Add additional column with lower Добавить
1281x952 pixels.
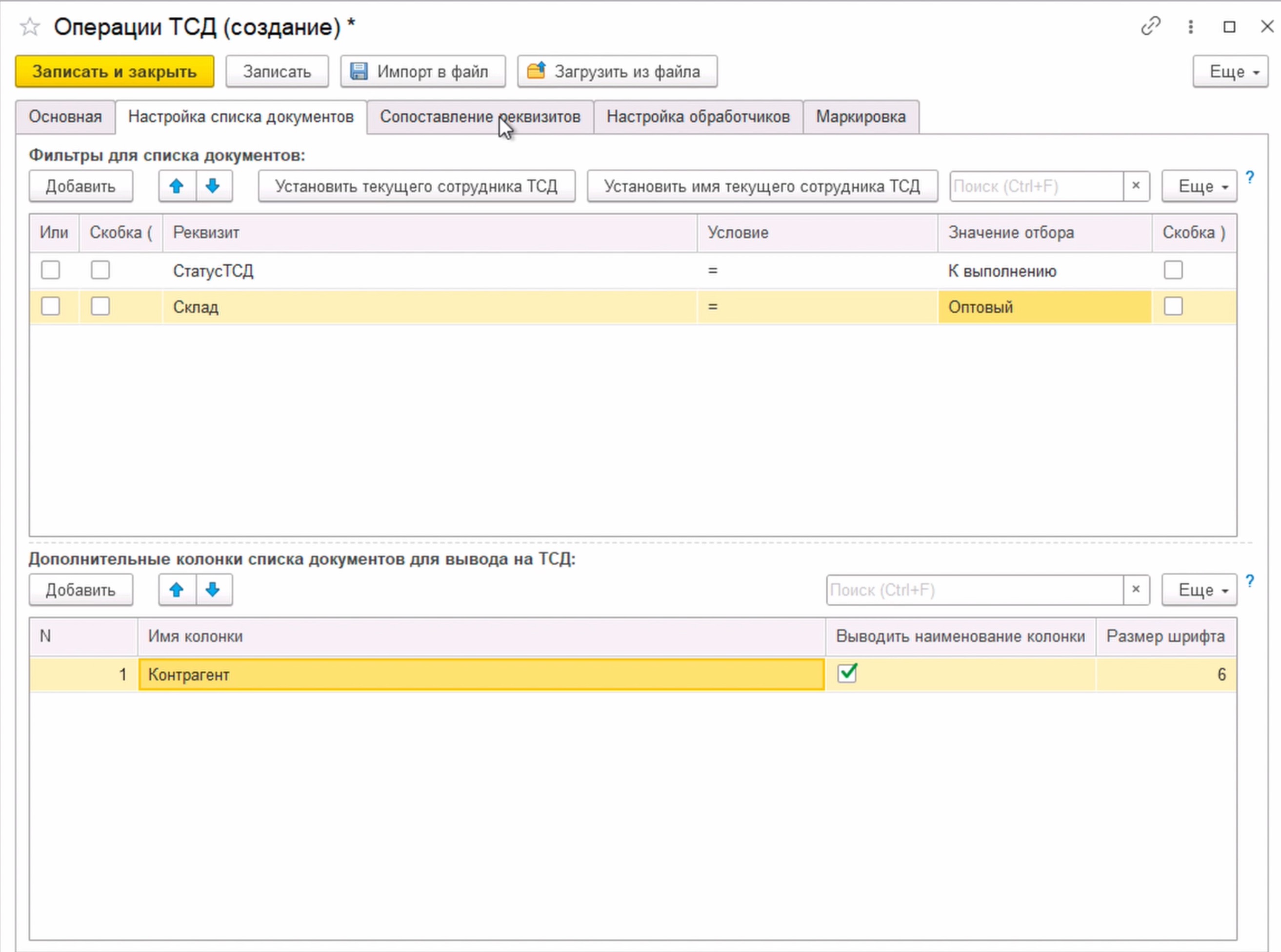(x=80, y=590)
